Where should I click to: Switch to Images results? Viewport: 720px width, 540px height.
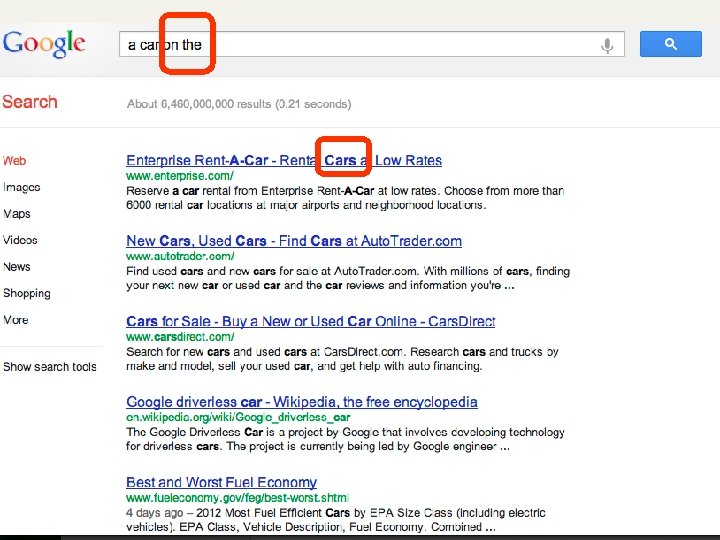pos(21,187)
